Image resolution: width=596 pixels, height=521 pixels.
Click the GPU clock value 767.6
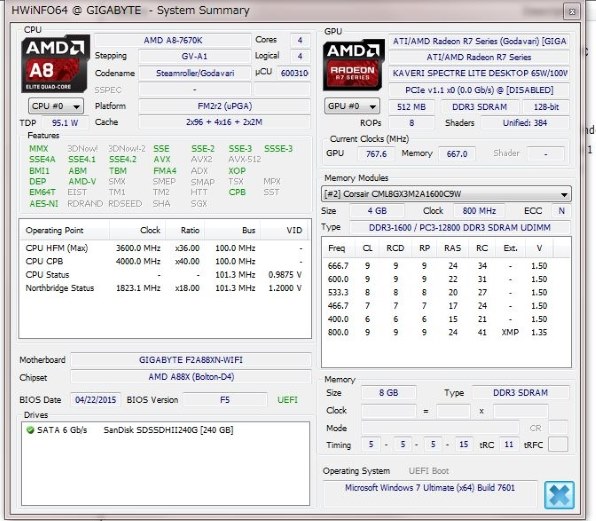coord(376,154)
